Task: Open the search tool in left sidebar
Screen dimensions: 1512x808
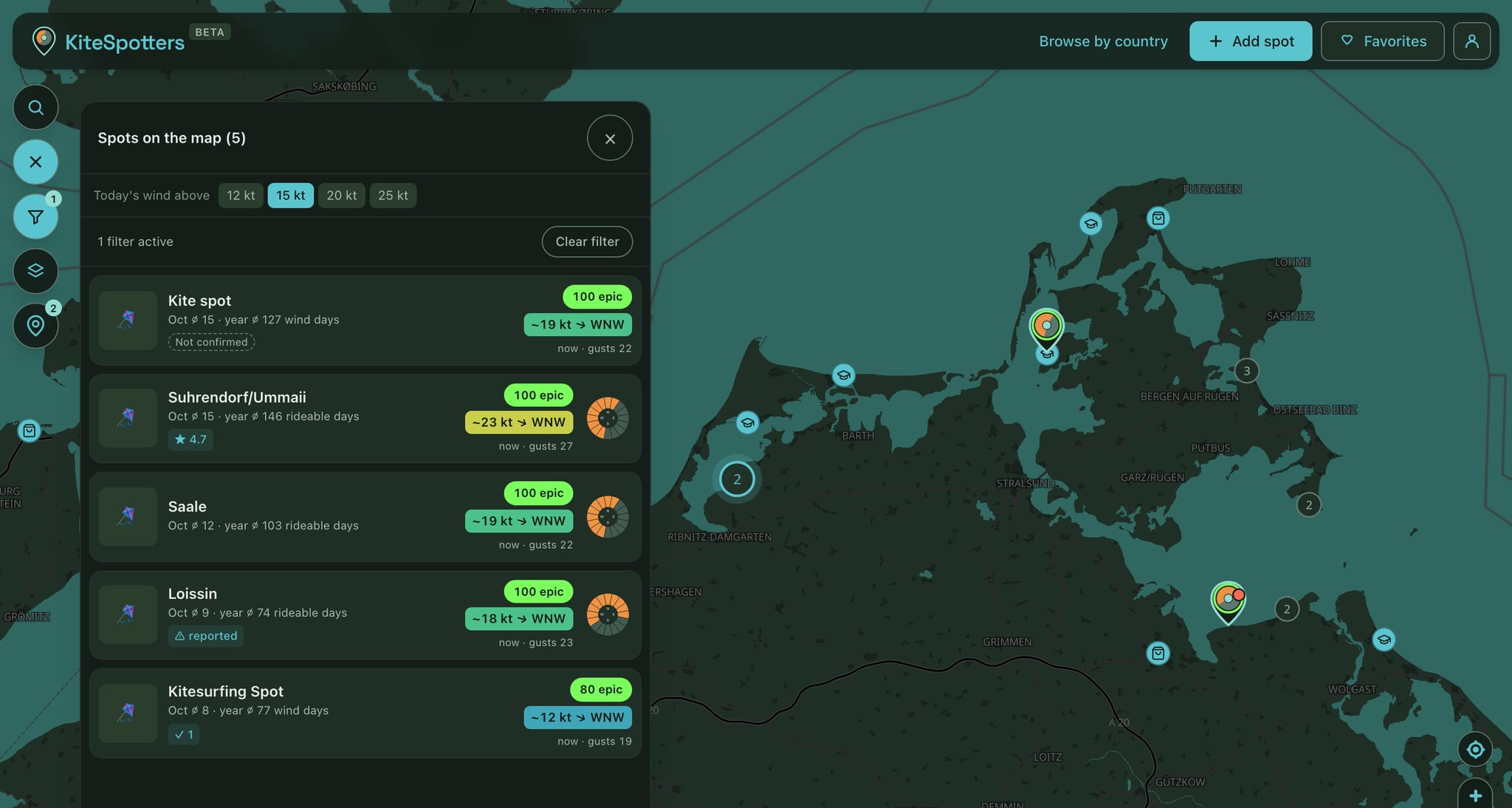Action: click(x=35, y=108)
